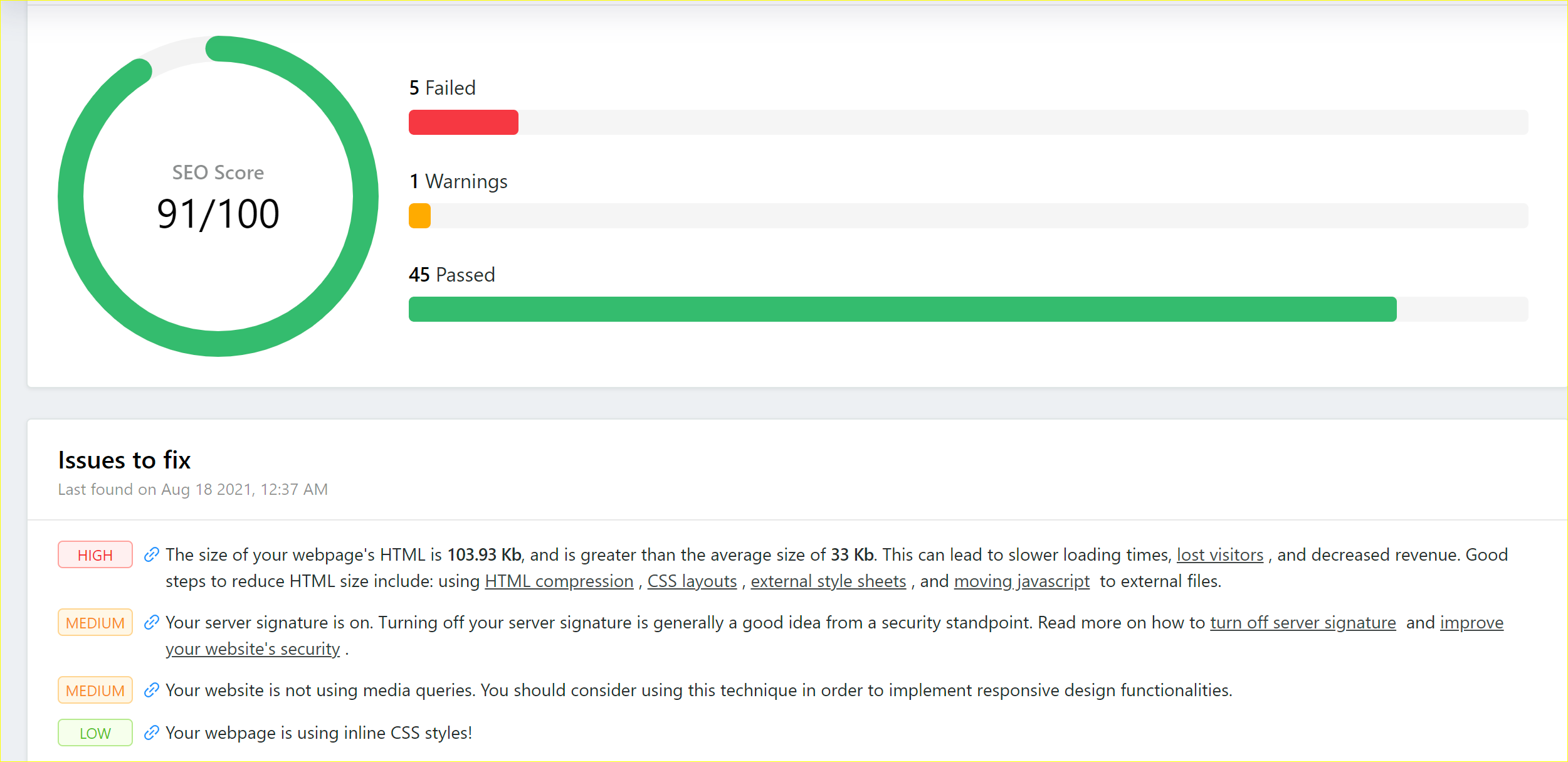Open the "lost visitors" link
This screenshot has width=1568, height=762.
1219,555
